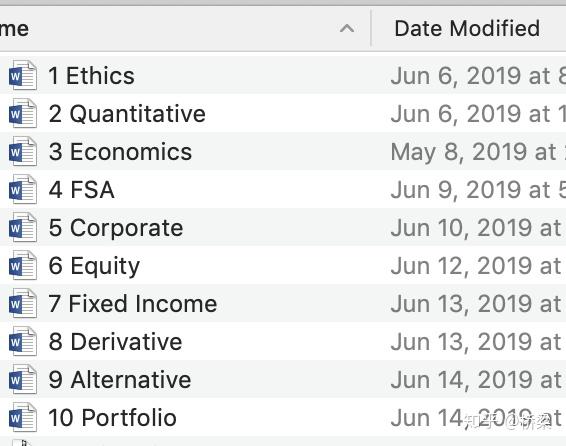The height and width of the screenshot is (446, 566).
Task: Select the 3 Economics May 8 date cell
Action: (478, 152)
